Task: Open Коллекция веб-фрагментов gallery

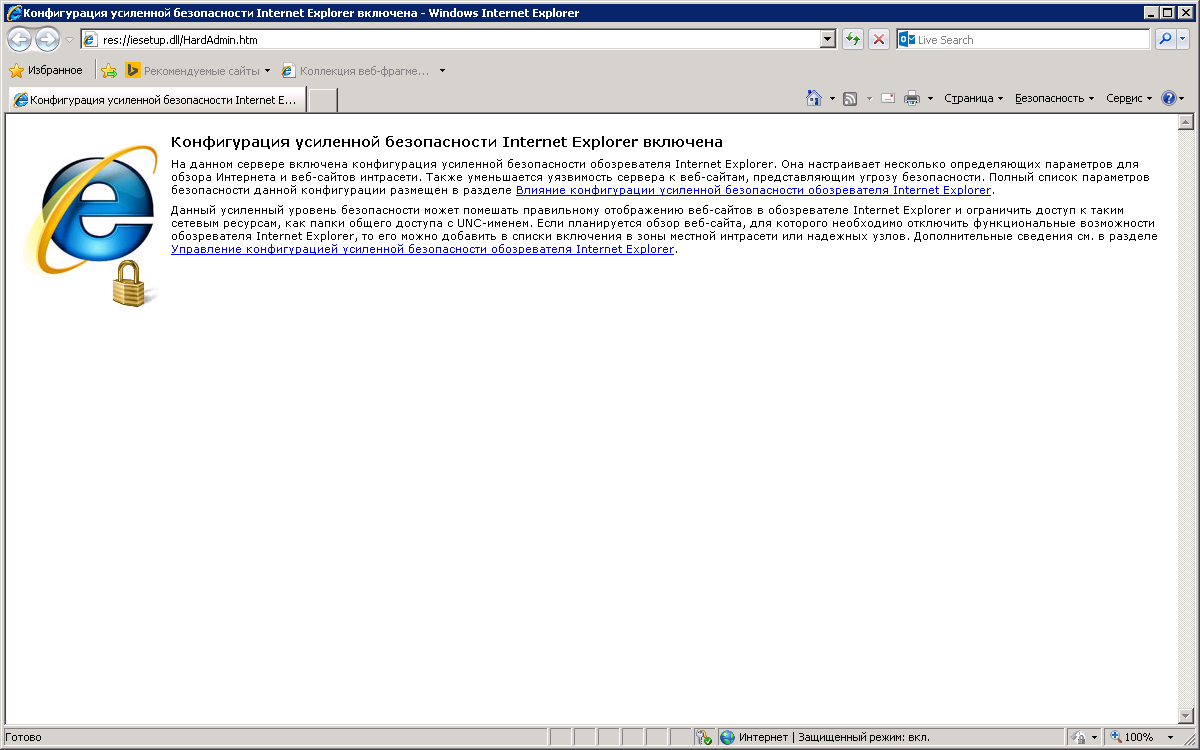Action: pos(364,71)
